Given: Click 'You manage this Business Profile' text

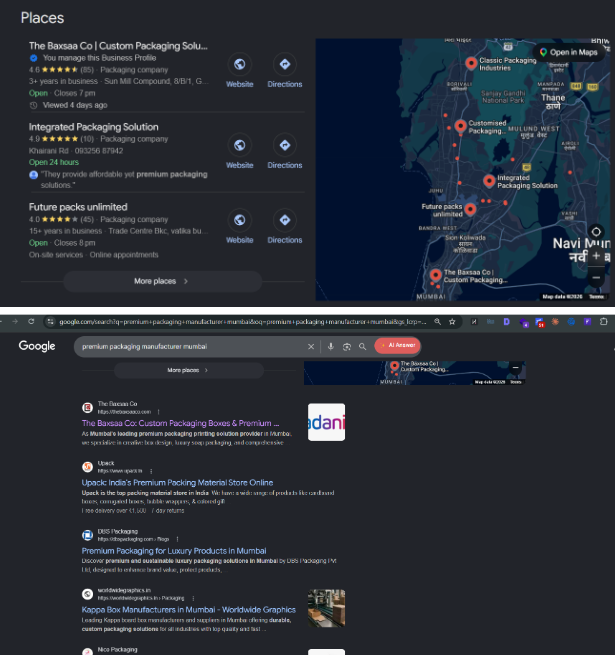Looking at the screenshot, I should tap(99, 58).
